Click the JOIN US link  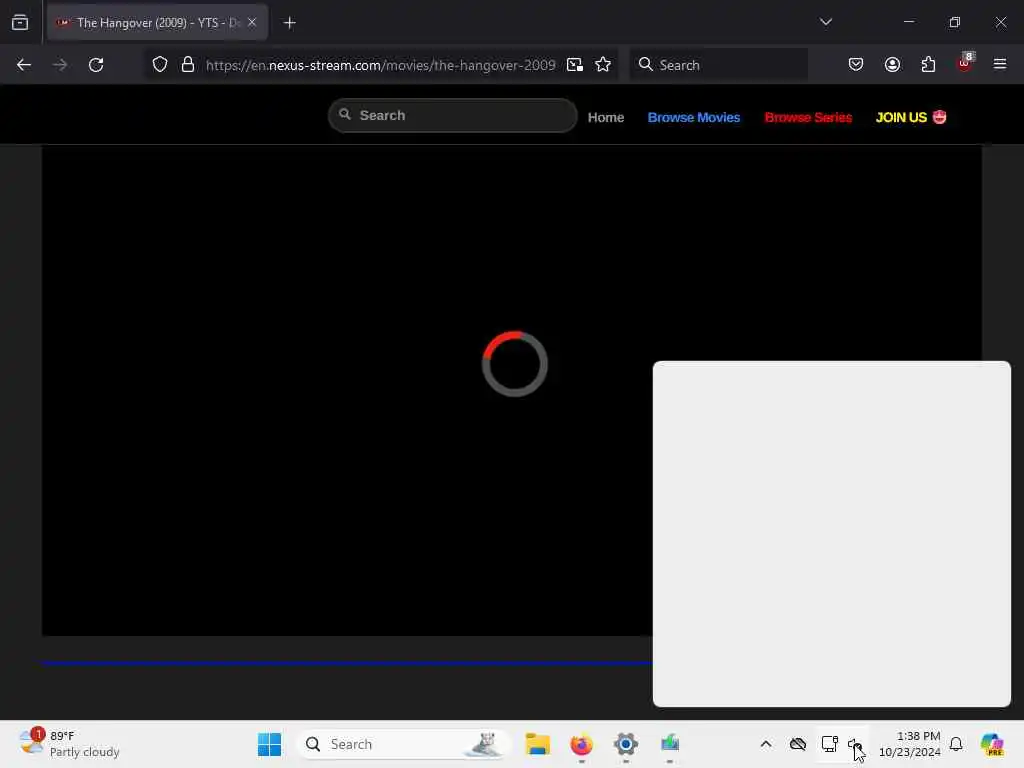click(x=910, y=118)
